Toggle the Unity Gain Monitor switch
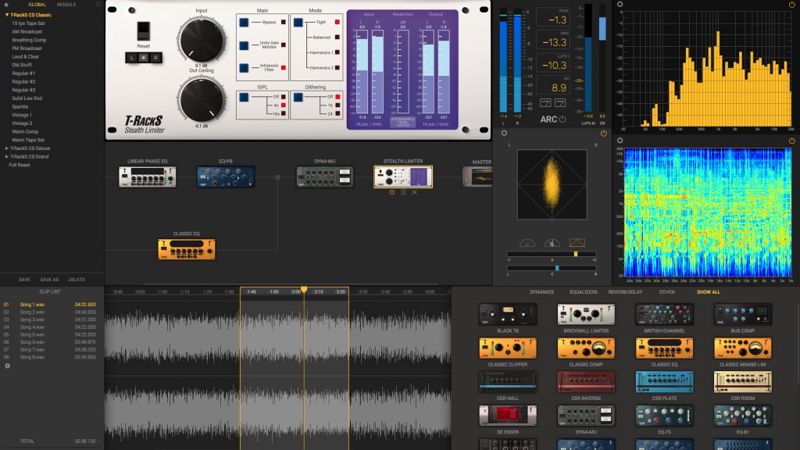Viewport: 800px width, 450px height. tap(244, 45)
